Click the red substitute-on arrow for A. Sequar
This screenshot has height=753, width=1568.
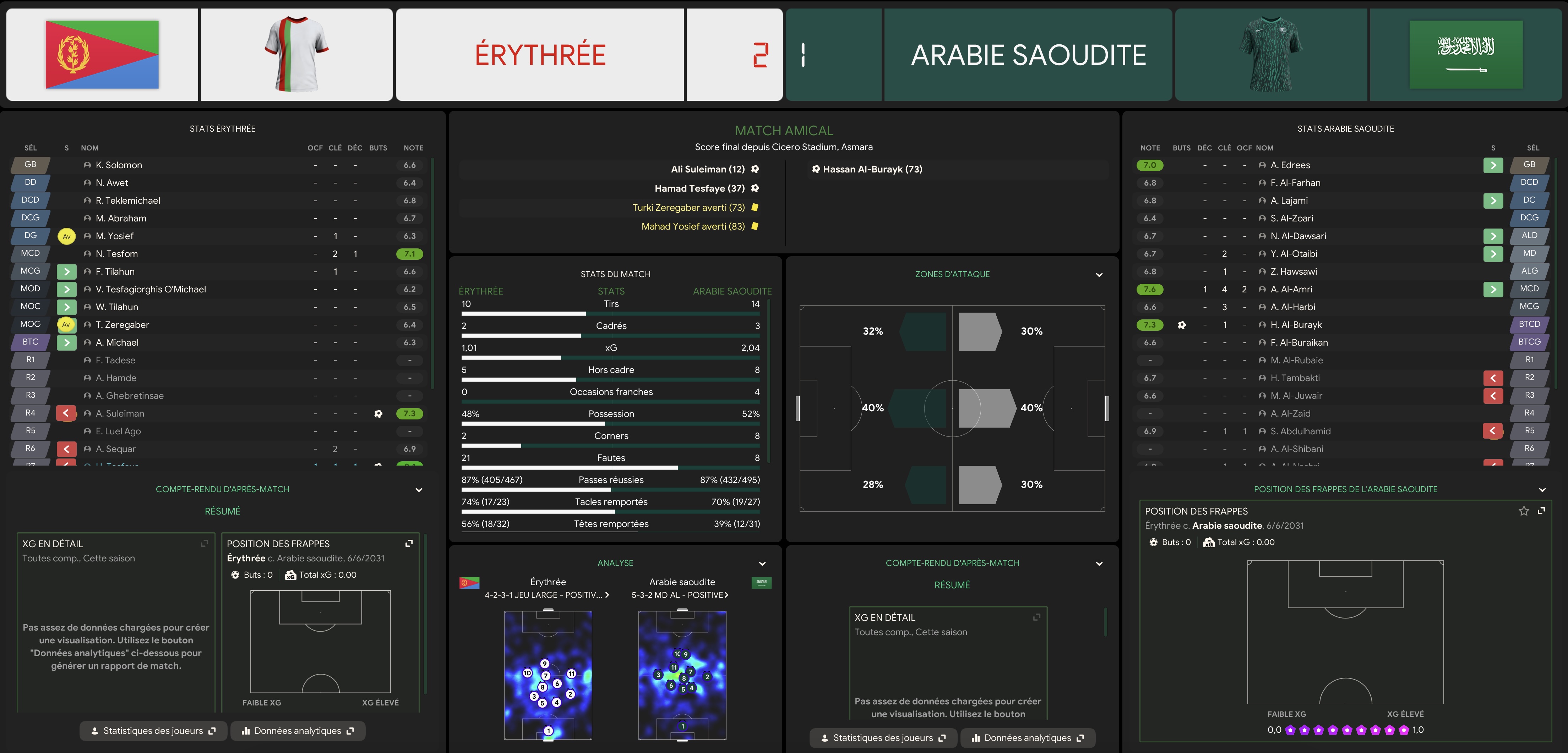pos(66,449)
